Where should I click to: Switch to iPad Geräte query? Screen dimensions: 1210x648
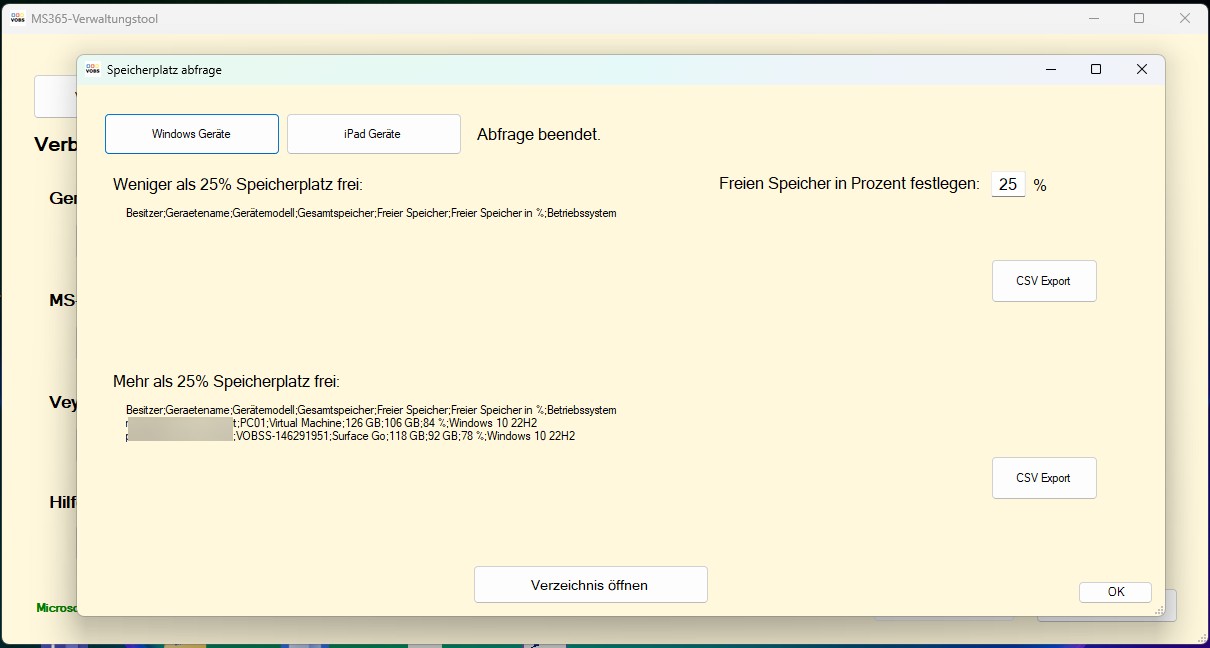pos(373,134)
